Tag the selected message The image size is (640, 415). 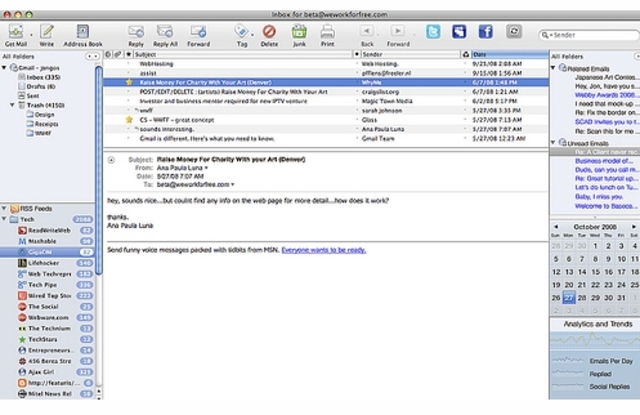pos(242,31)
